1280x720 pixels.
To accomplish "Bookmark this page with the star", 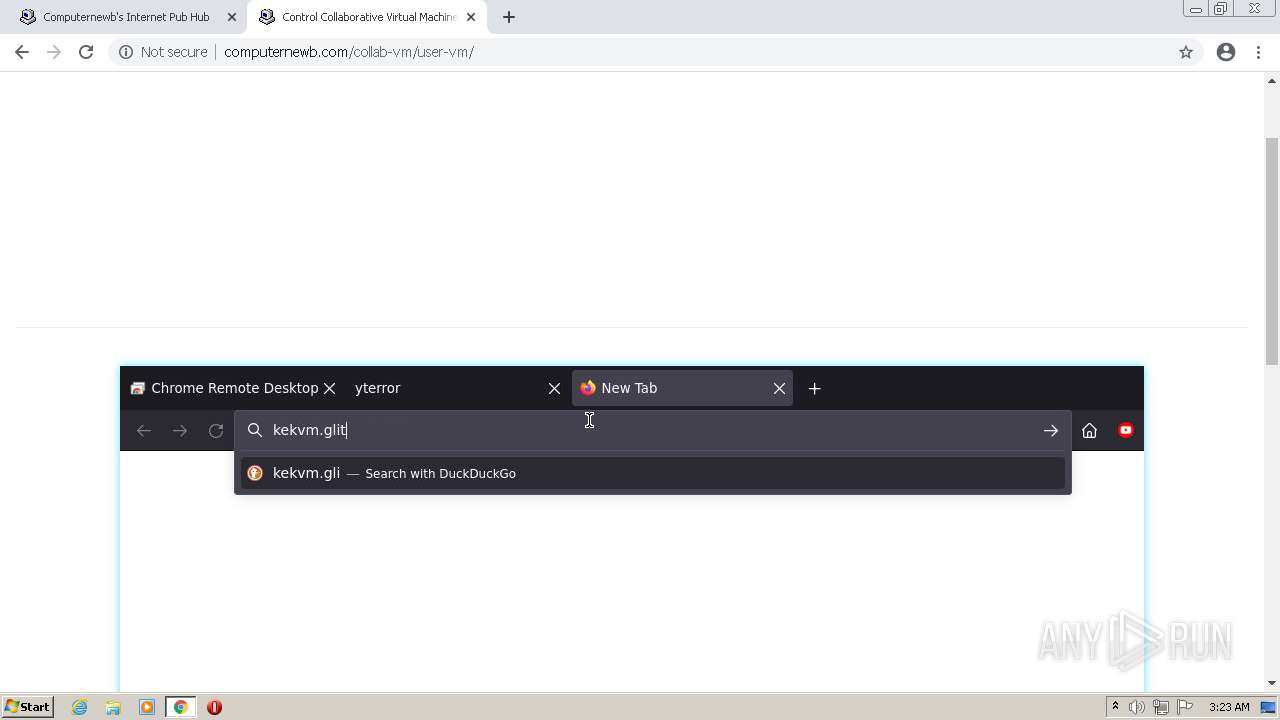I will pos(1186,52).
